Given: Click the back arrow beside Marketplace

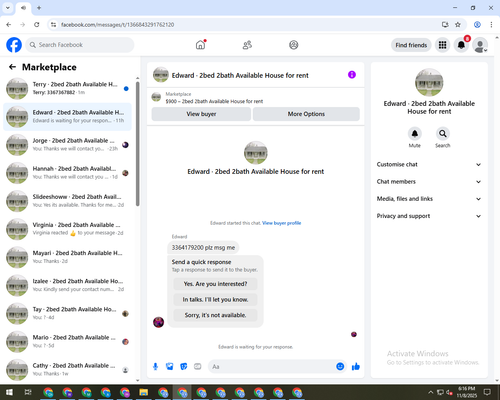Looking at the screenshot, I should point(12,67).
